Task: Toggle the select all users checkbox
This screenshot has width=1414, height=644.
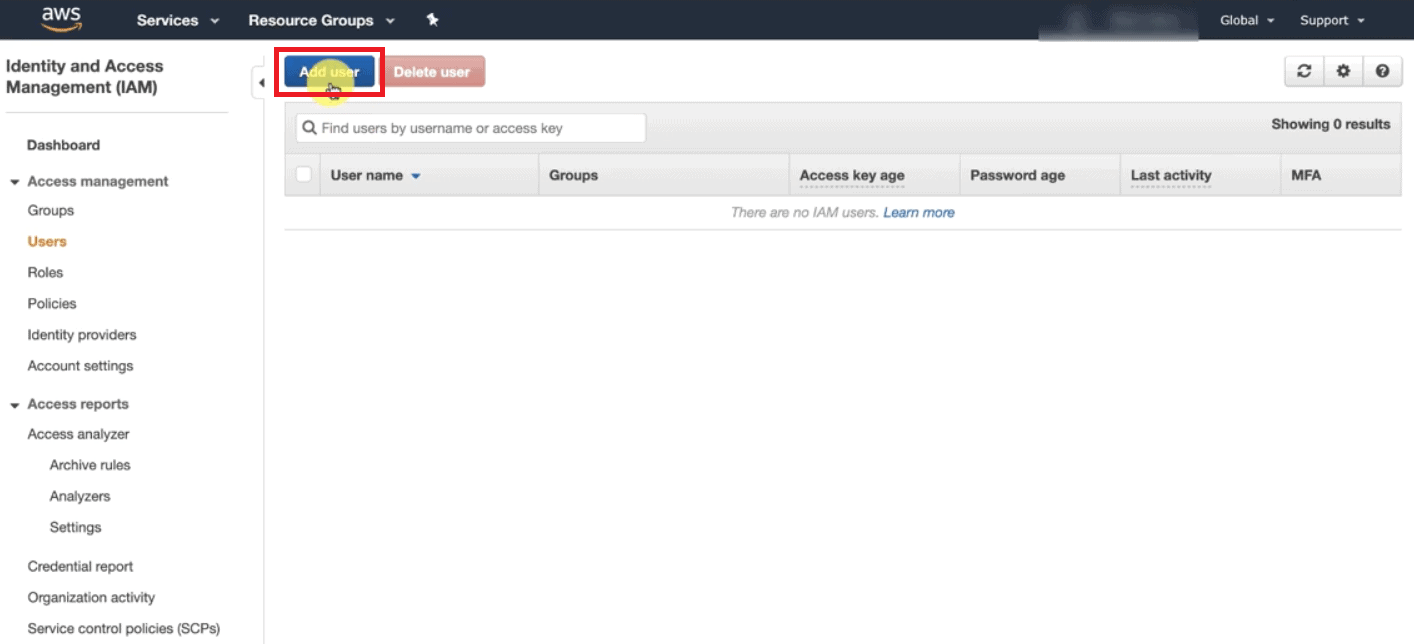Action: pos(304,175)
